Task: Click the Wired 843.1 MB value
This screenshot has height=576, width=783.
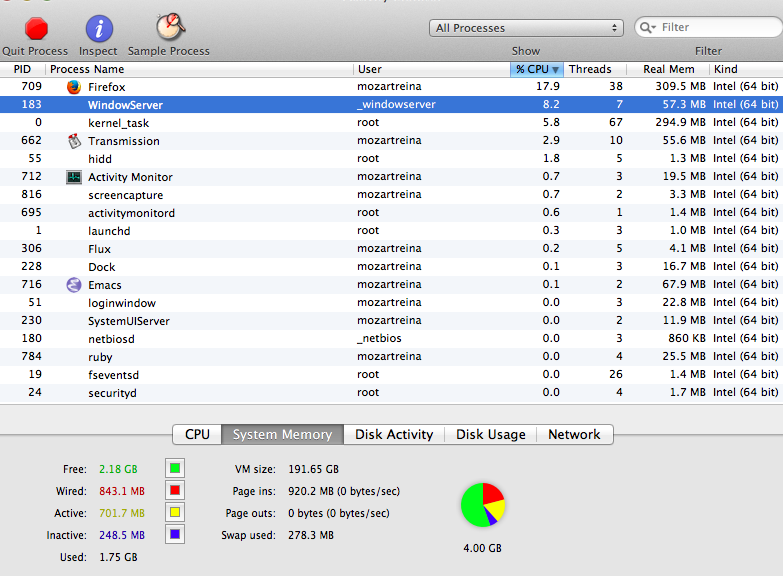Action: pyautogui.click(x=122, y=491)
